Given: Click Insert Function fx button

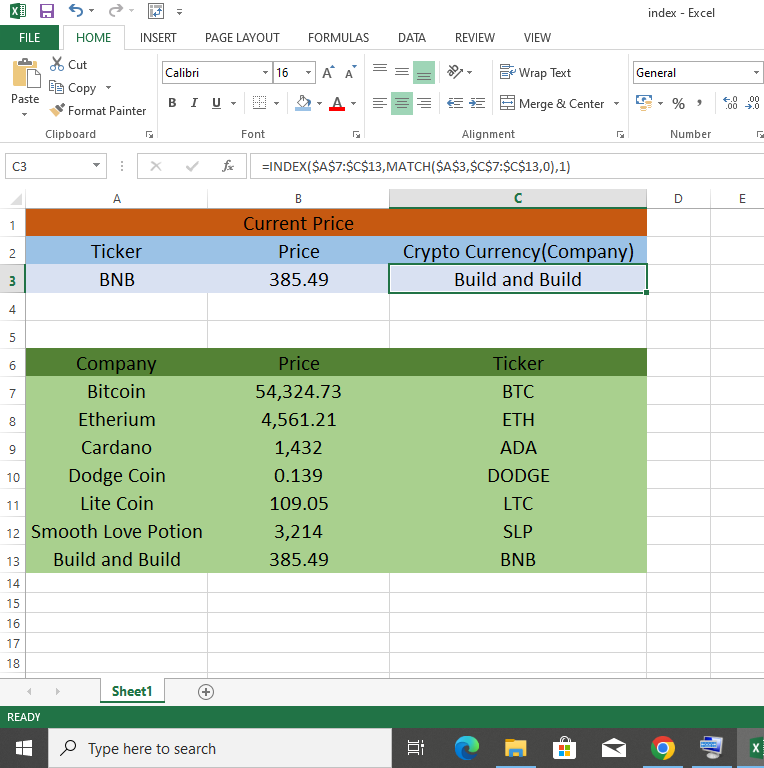Looking at the screenshot, I should (x=228, y=166).
